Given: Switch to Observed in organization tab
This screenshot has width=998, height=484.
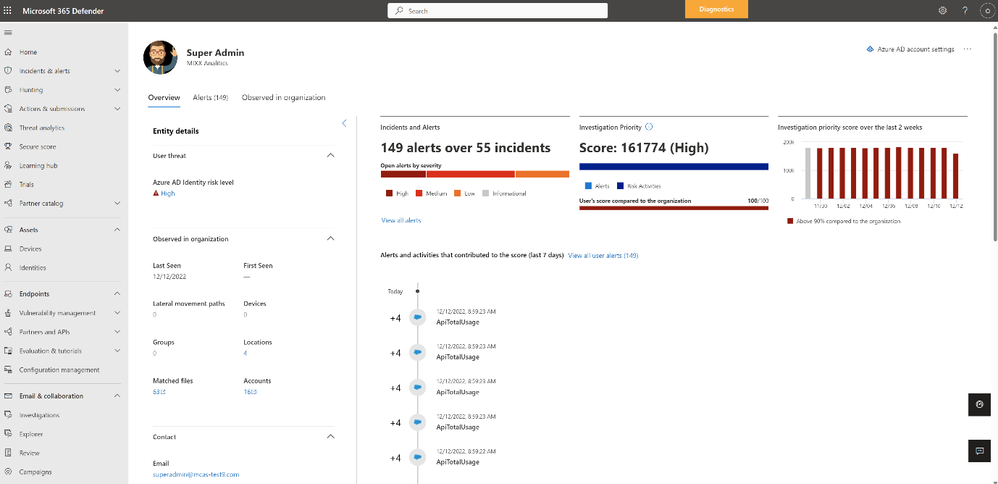Looking at the screenshot, I should click(283, 97).
